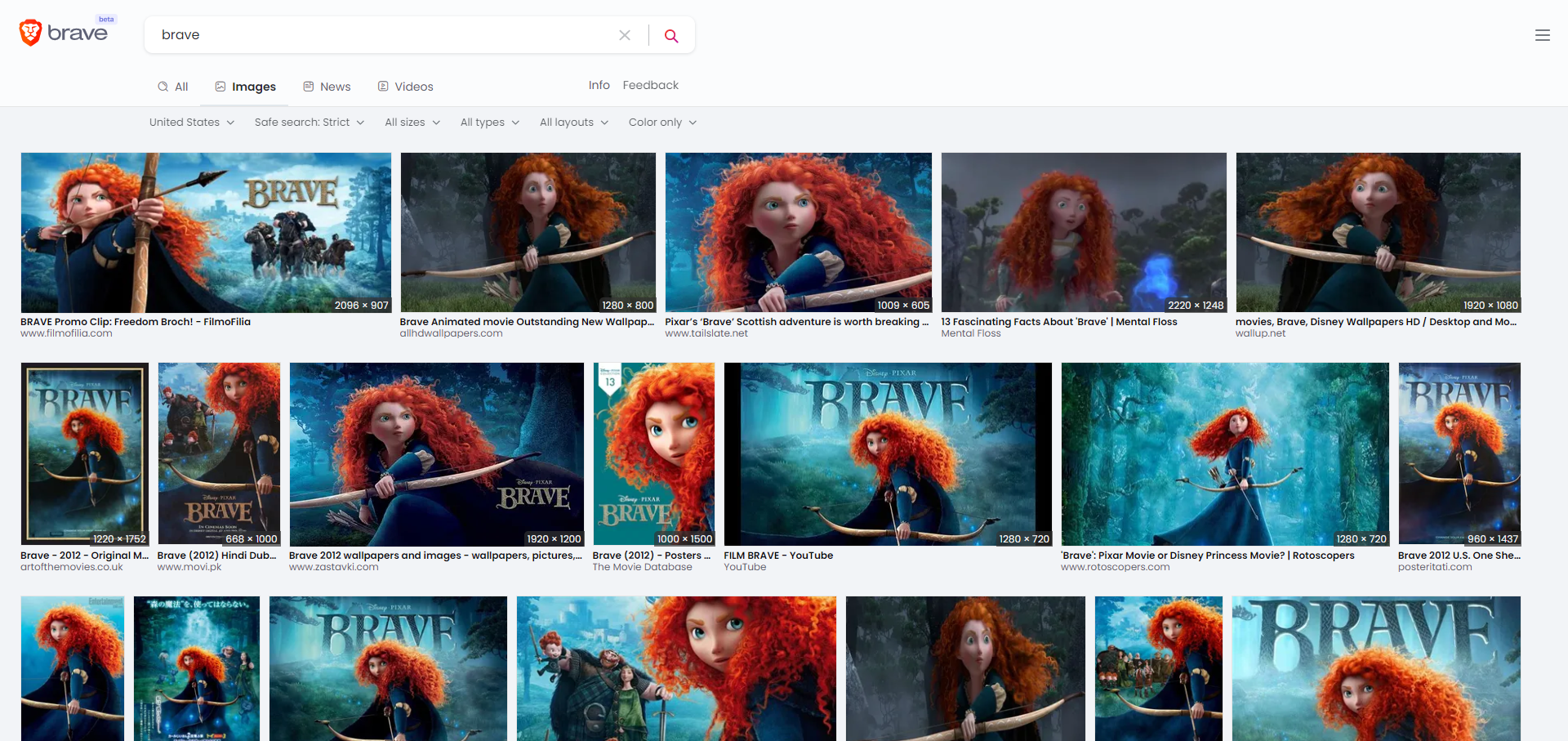
Task: Click 'Brave 2012 U.S. One She...' title
Action: point(1459,556)
